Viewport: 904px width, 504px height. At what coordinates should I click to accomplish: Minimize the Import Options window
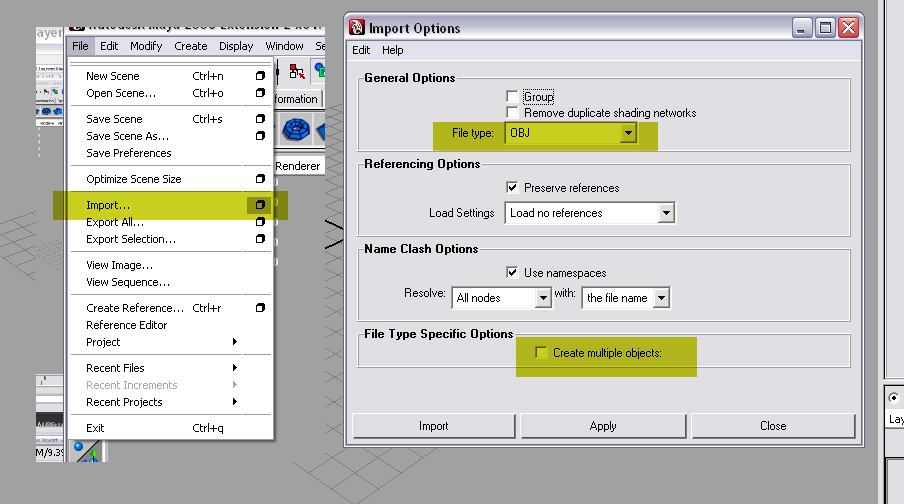801,28
